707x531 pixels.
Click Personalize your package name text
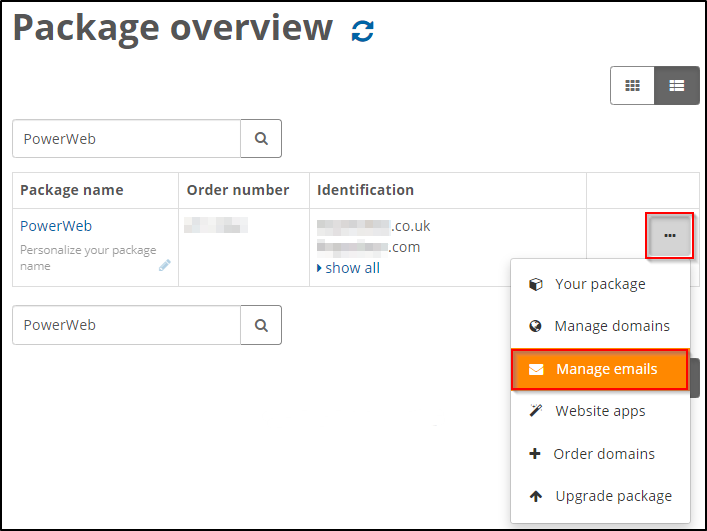point(88,258)
